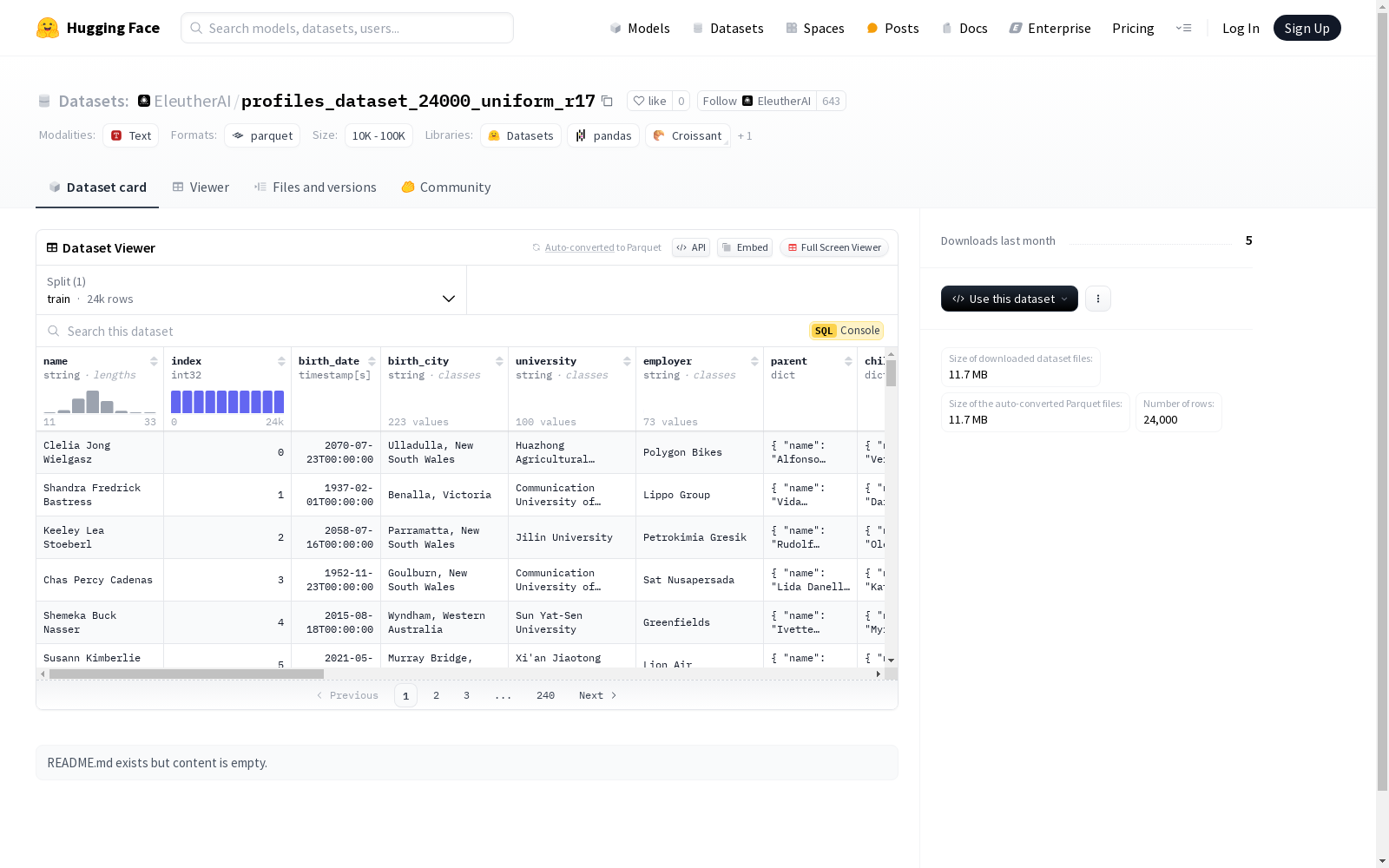Click the EleutherAI owner link
The height and width of the screenshot is (868, 1389).
[192, 101]
